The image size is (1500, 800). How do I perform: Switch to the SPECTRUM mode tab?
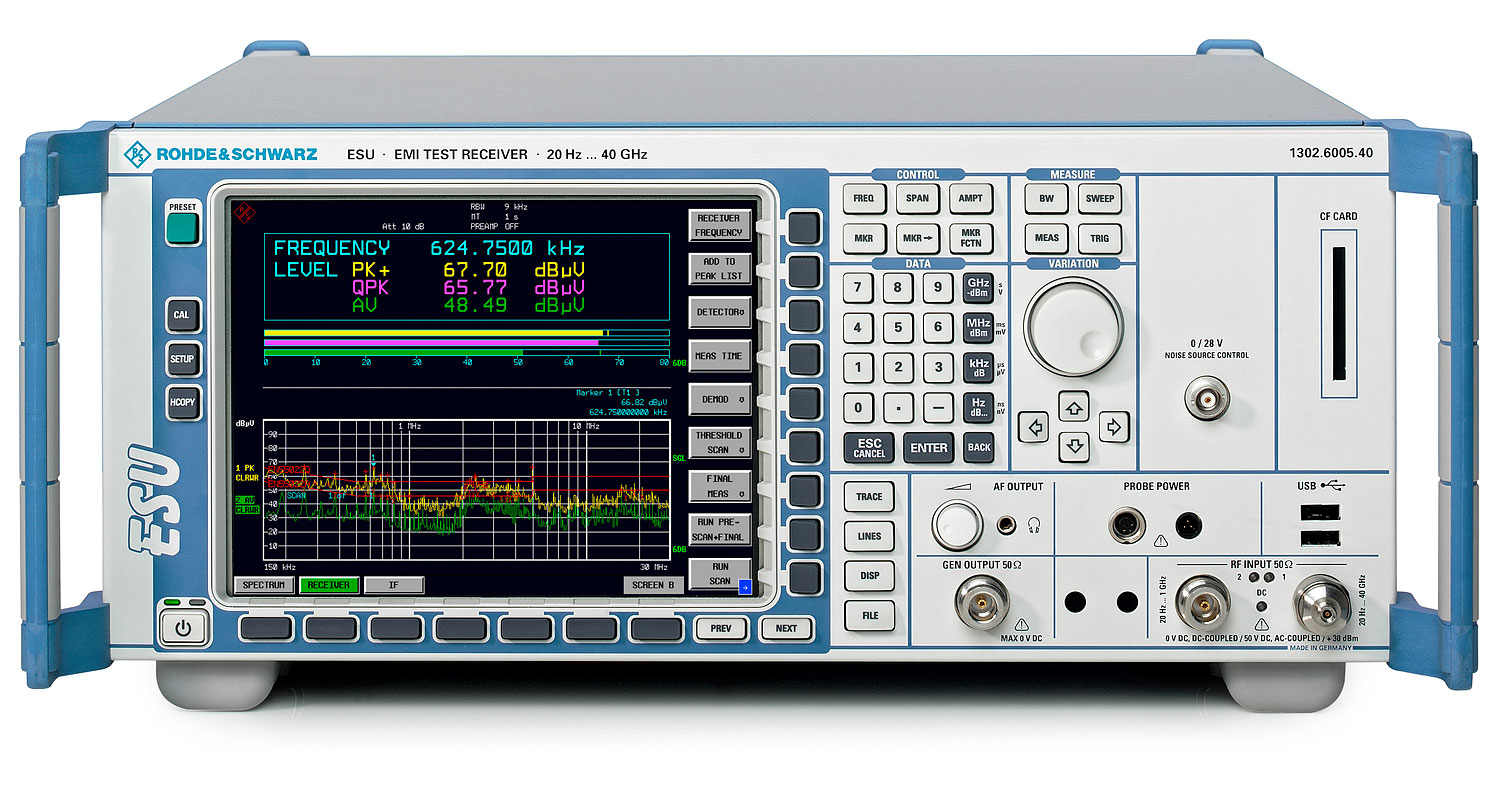264,585
